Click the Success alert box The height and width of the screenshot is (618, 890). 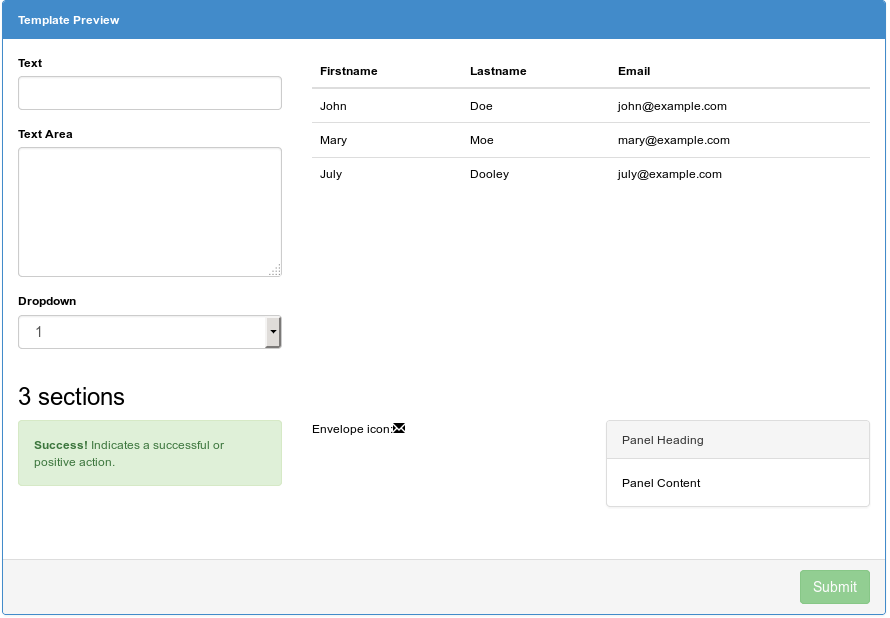click(x=149, y=452)
